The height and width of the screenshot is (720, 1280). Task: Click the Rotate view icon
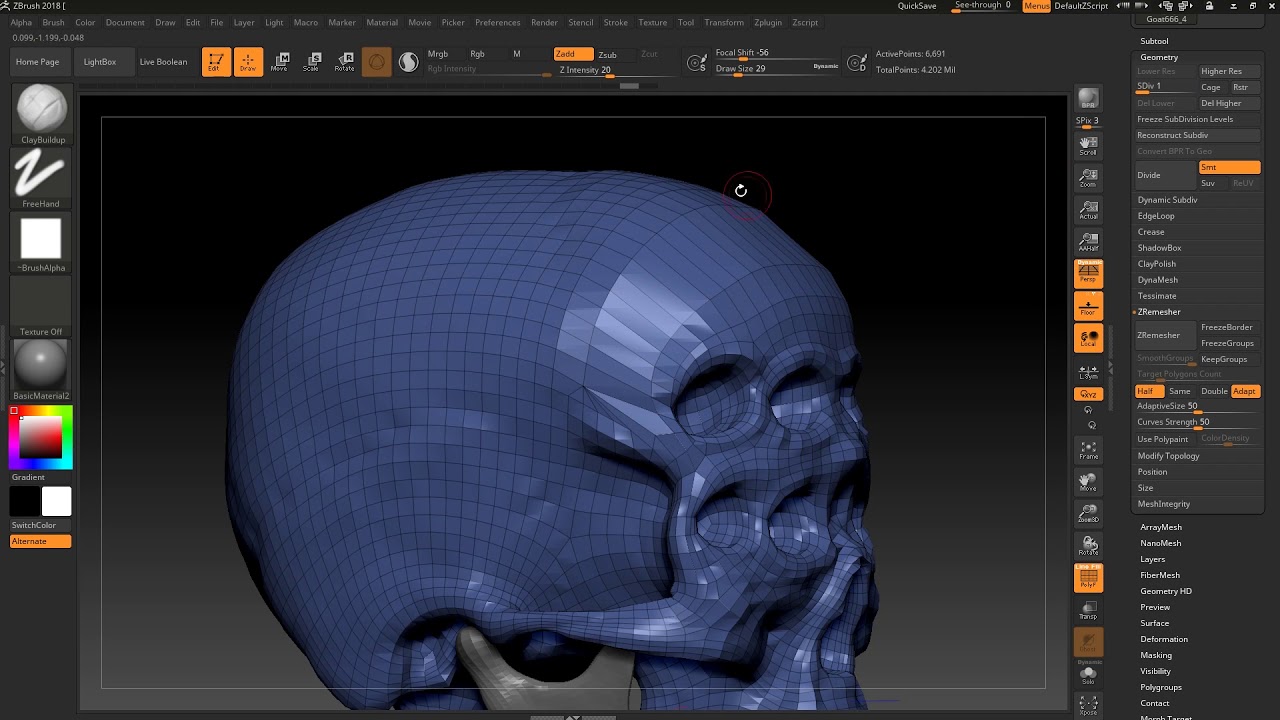[1088, 546]
